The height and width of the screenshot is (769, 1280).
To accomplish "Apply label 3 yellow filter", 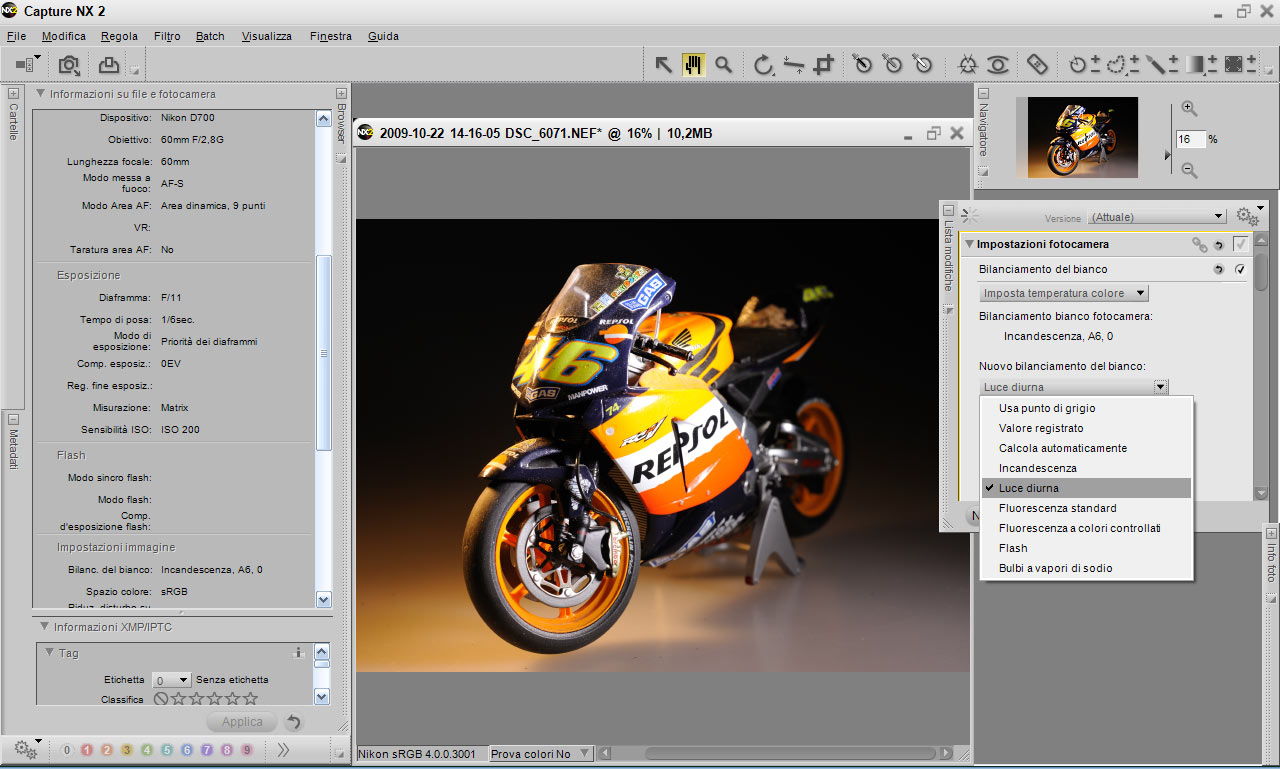I will coord(127,749).
